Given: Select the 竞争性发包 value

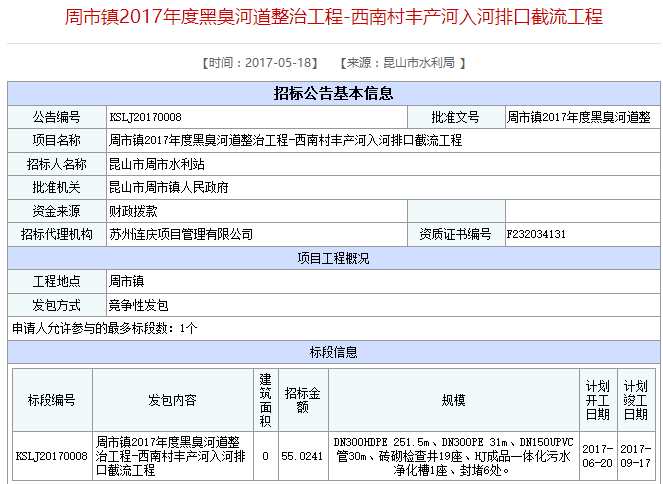Looking at the screenshot, I should (x=139, y=305).
